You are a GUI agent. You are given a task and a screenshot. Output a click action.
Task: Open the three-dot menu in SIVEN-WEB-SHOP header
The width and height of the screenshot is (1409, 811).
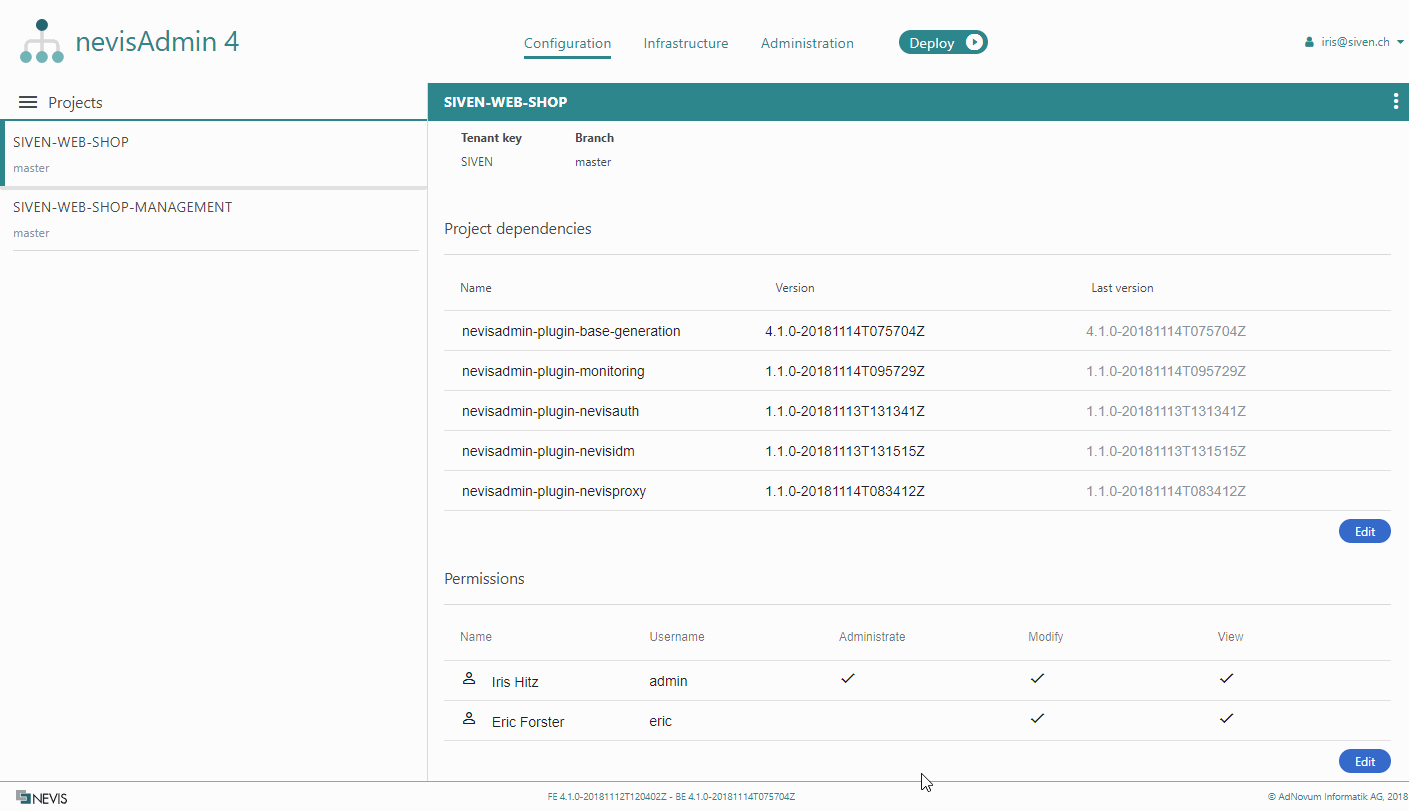pos(1396,101)
